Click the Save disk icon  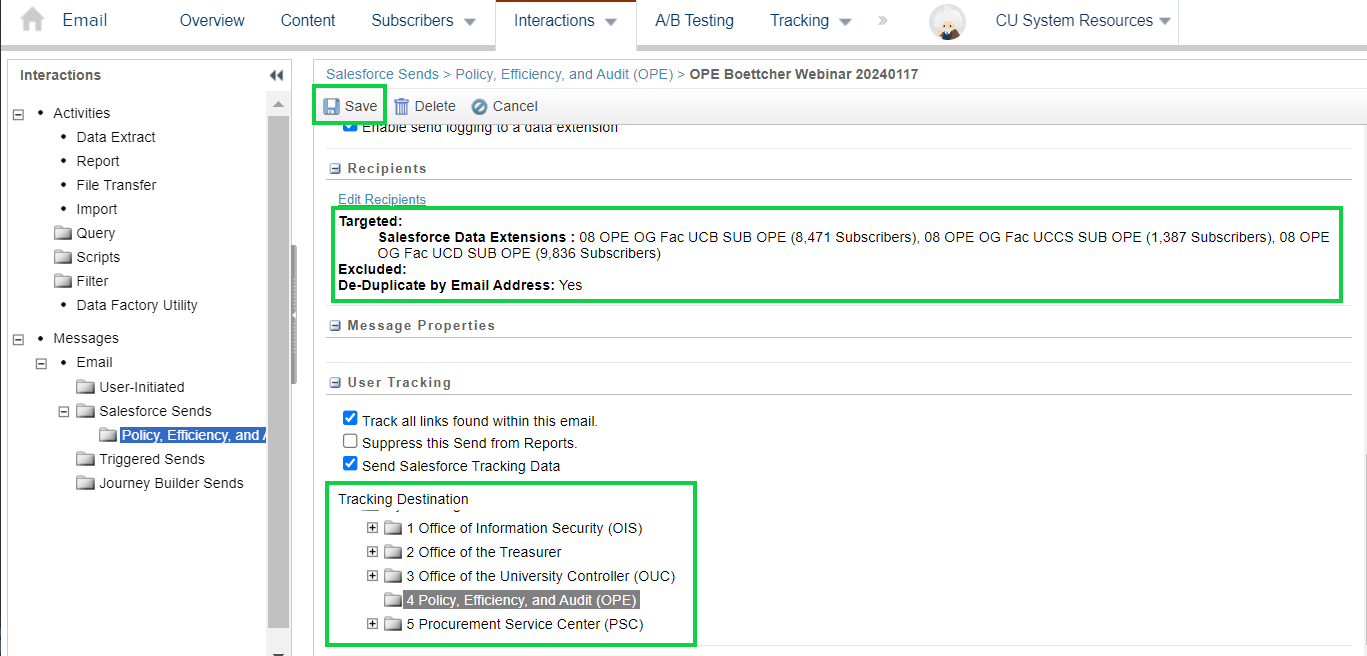(x=331, y=106)
